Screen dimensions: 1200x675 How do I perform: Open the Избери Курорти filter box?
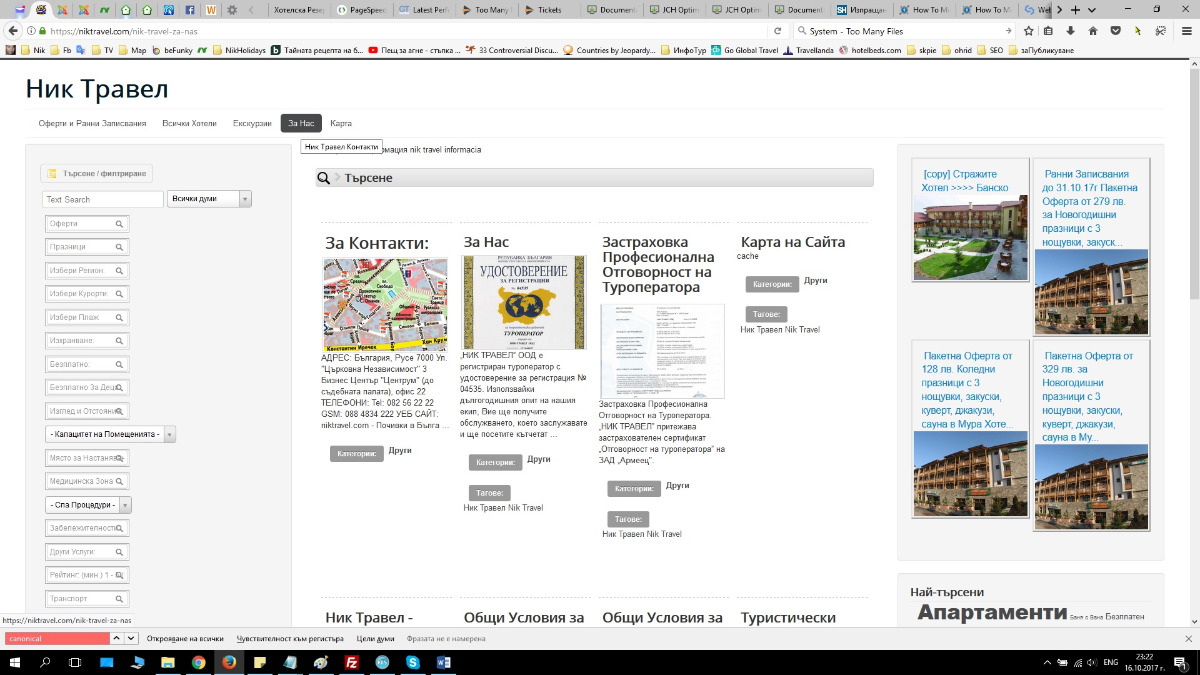click(x=87, y=294)
